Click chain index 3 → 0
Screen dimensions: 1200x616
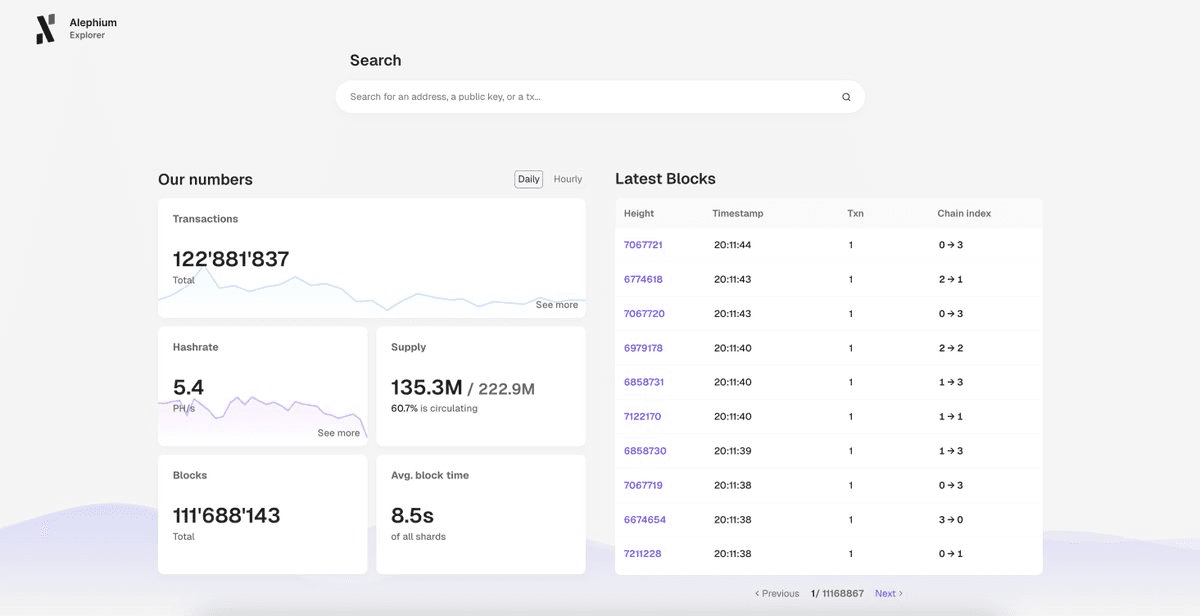coord(951,520)
